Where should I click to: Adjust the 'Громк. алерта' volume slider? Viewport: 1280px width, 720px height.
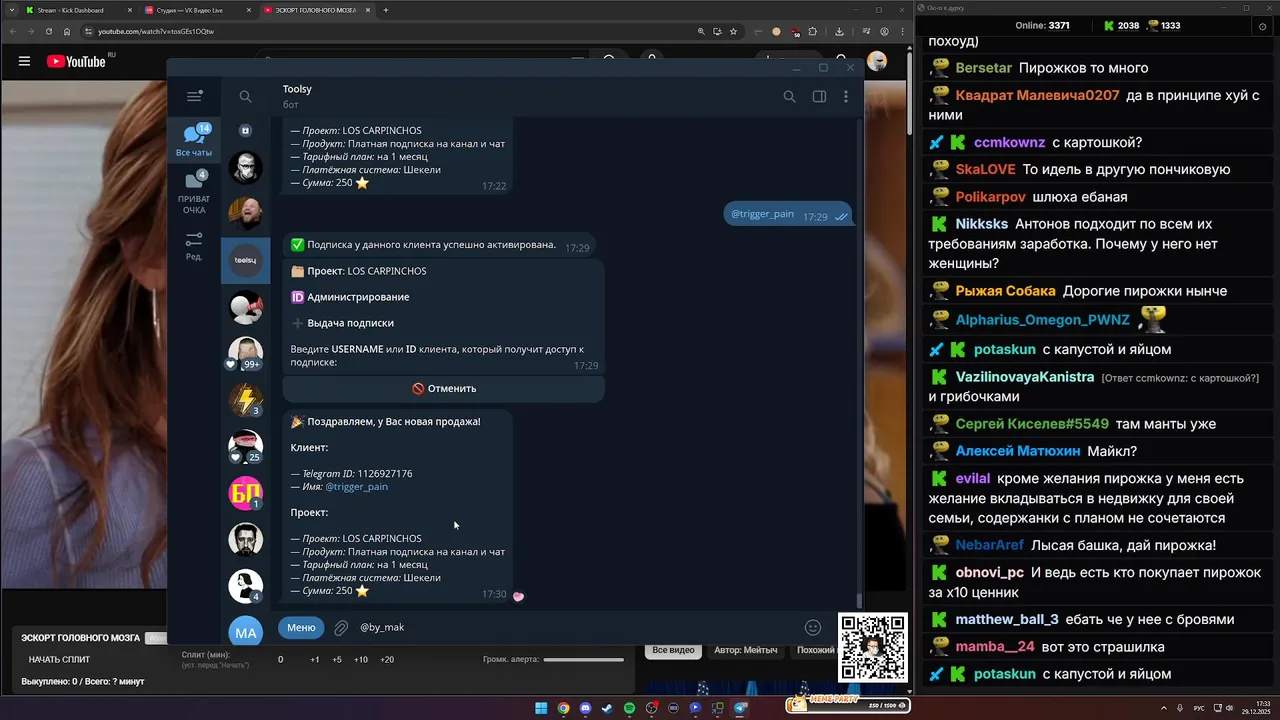[x=583, y=659]
